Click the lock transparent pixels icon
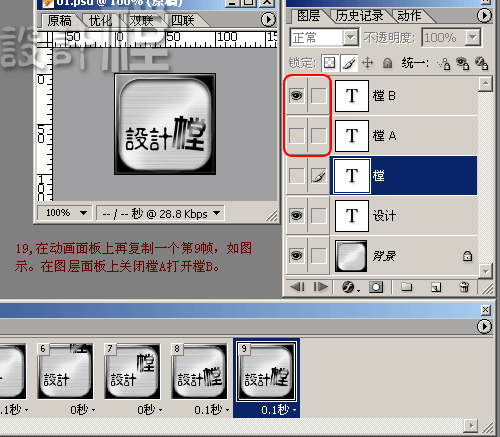The width and height of the screenshot is (500, 437). click(329, 63)
